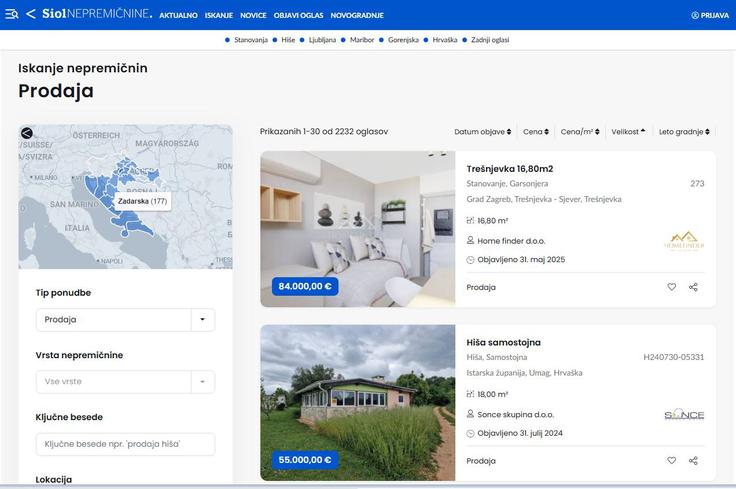
Task: Open the Hiša samostojna listing photo
Action: pyautogui.click(x=358, y=403)
